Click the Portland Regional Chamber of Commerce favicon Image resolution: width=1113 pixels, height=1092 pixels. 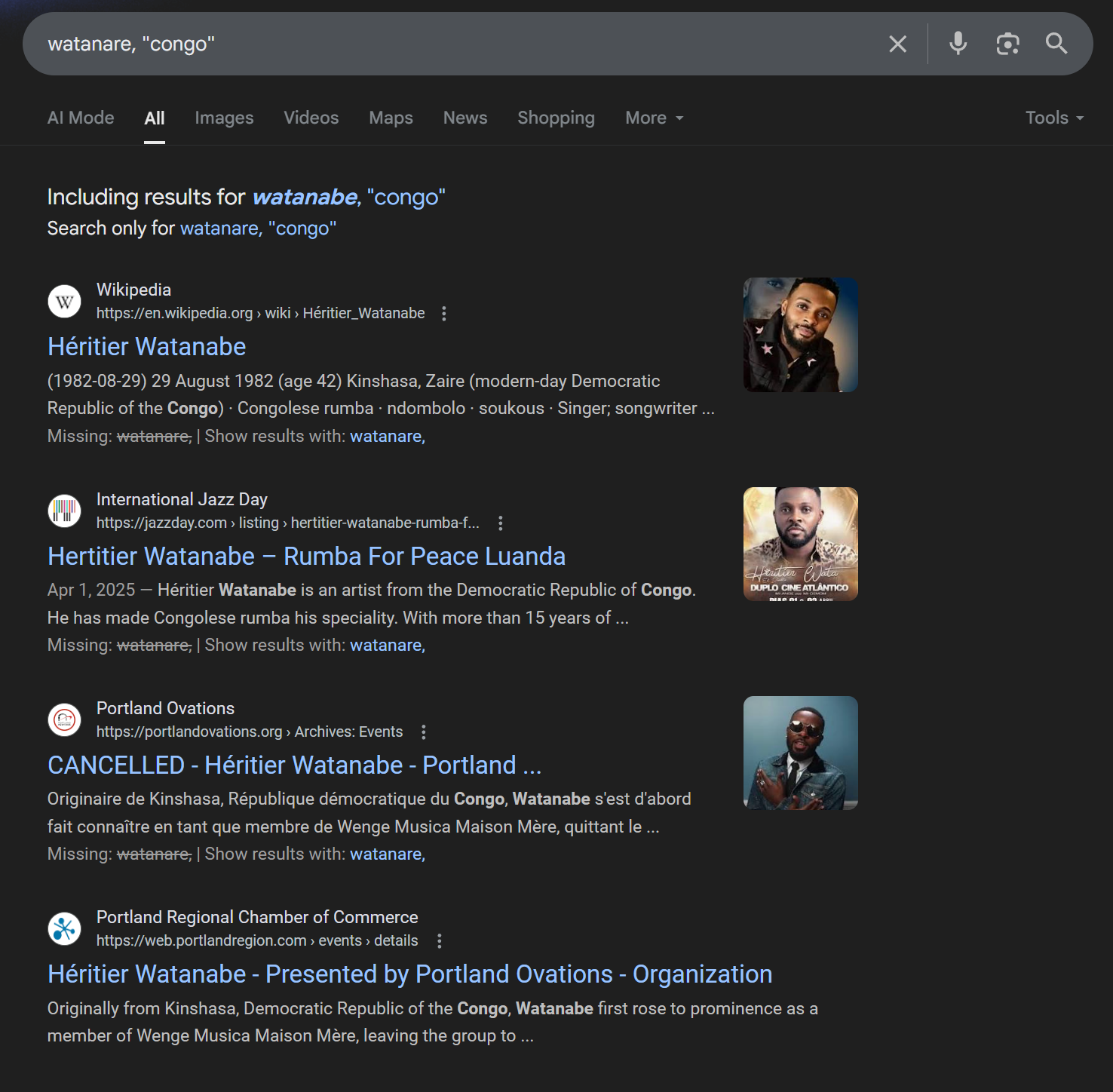tap(65, 928)
